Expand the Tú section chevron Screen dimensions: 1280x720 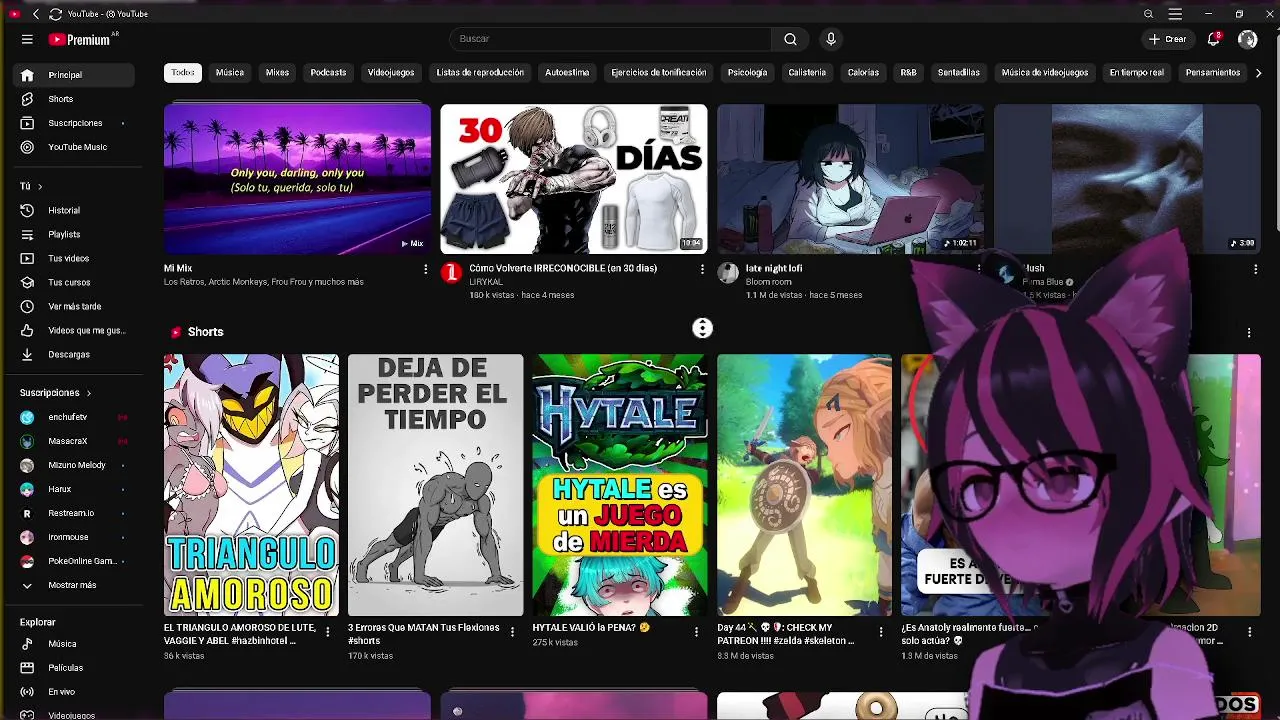pos(40,186)
